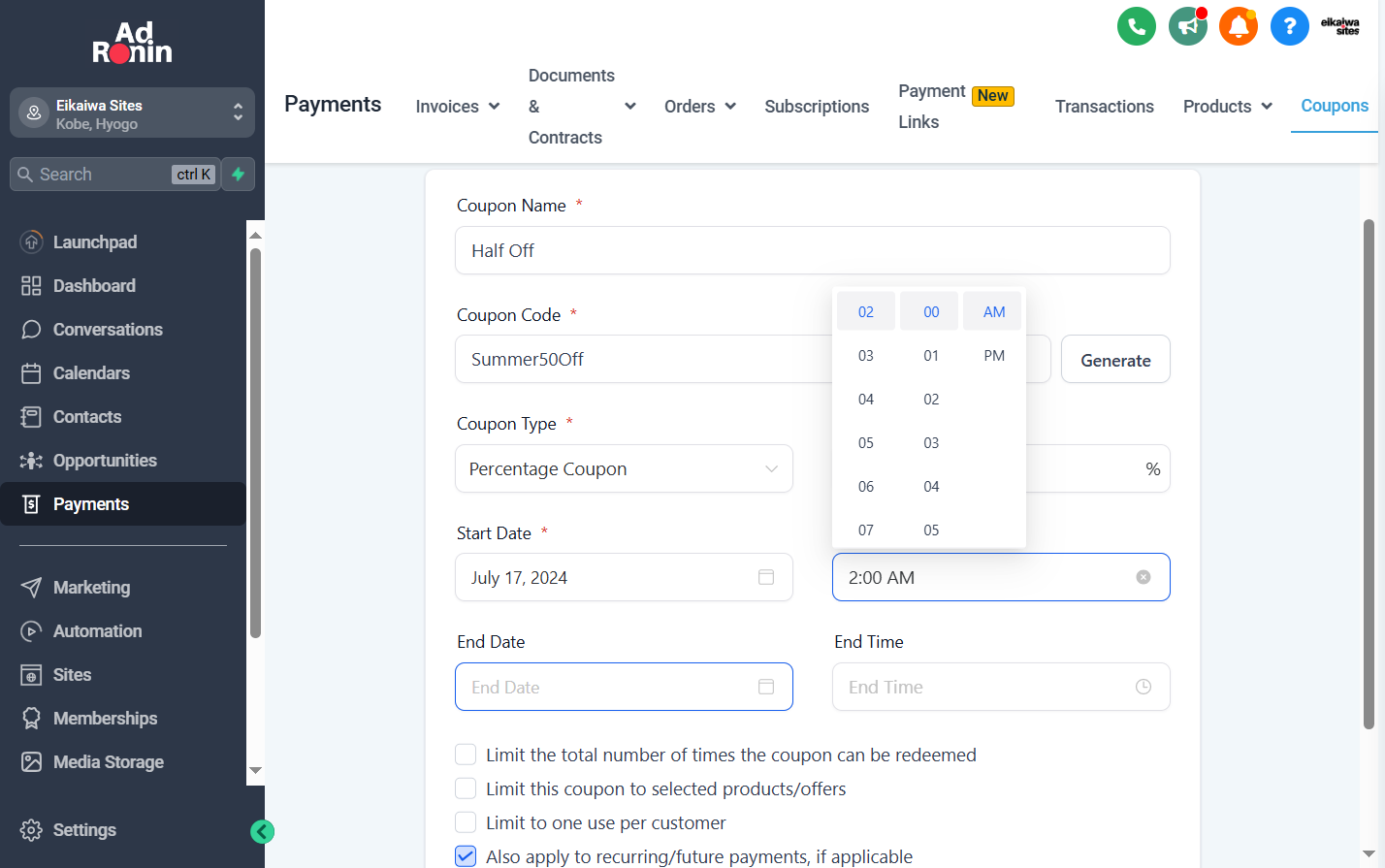
Task: Collapse the sidebar with the green arrow
Action: pos(262,831)
